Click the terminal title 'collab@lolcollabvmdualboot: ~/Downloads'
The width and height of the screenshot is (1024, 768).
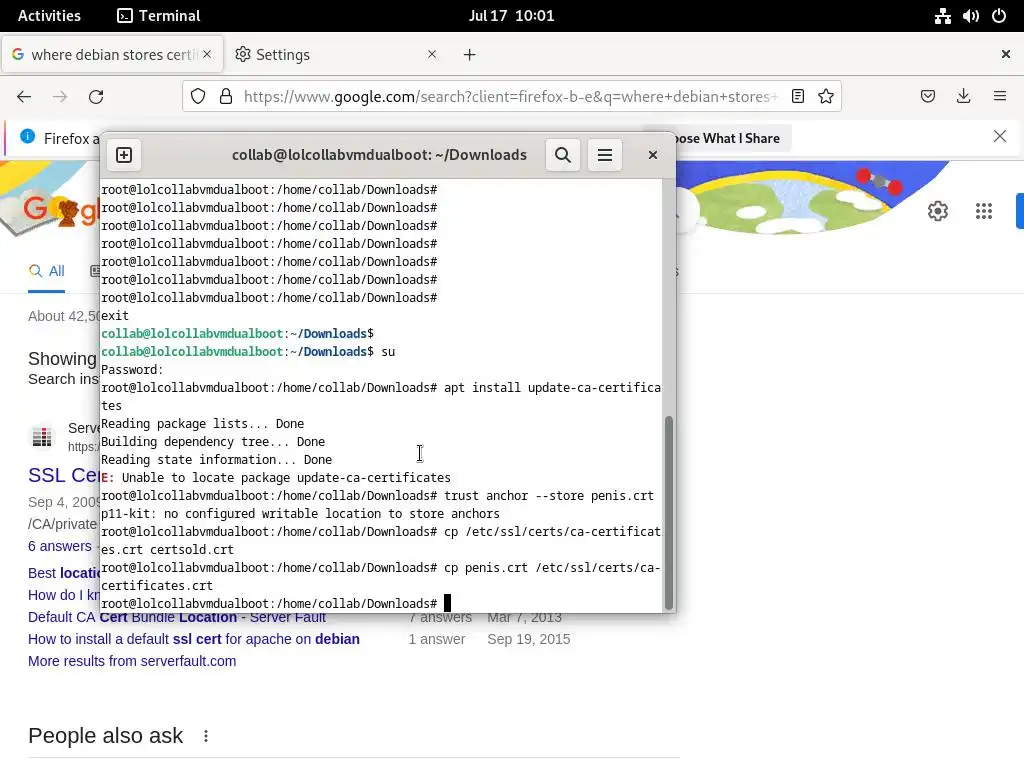379,155
